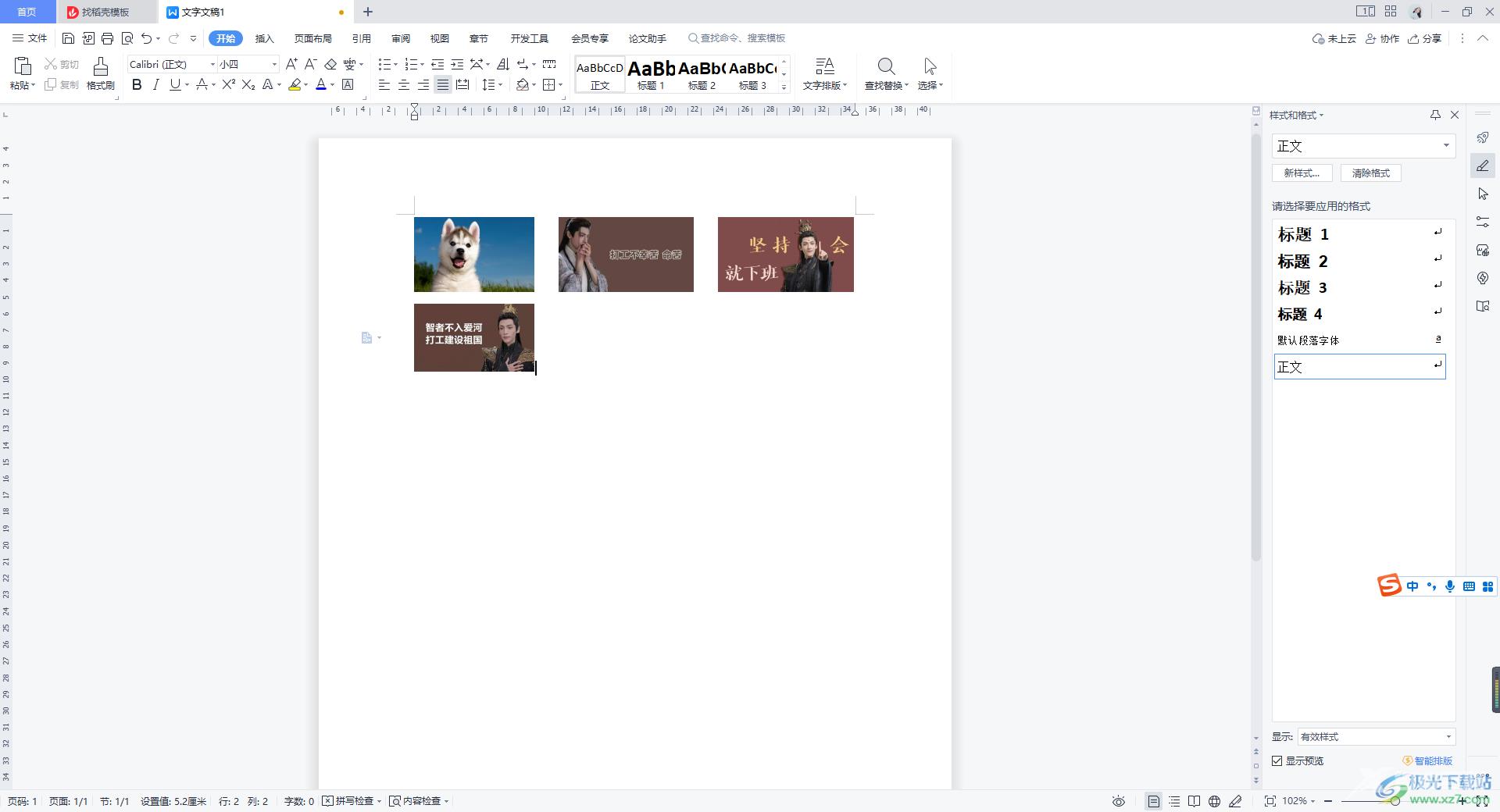Screen dimensions: 1500x812
Task: Click the Paste clipboard icon
Action: [23, 66]
